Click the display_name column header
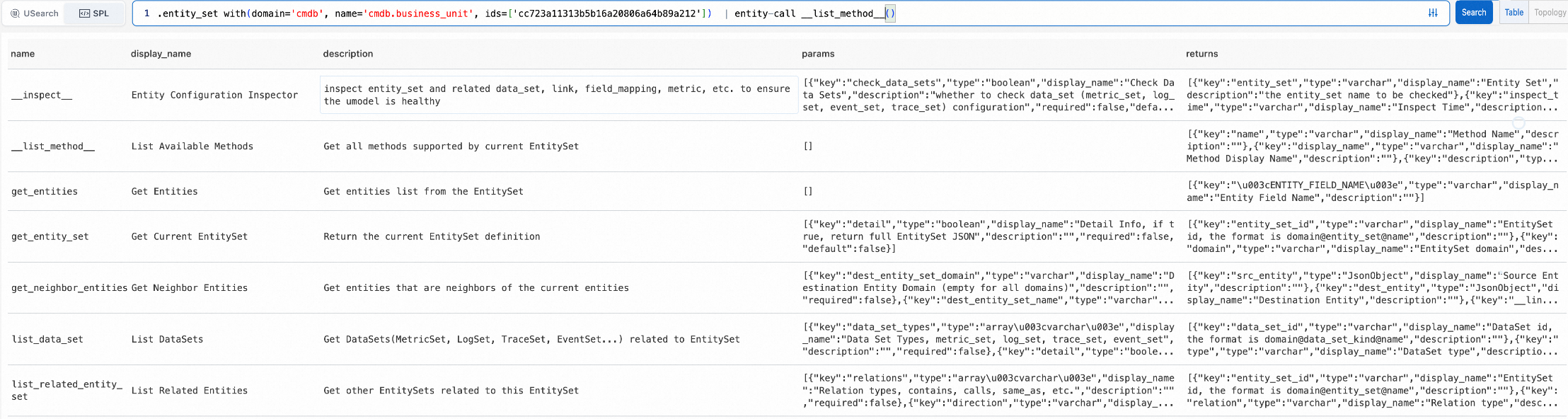Screen dimensions: 1568x419 coord(161,54)
